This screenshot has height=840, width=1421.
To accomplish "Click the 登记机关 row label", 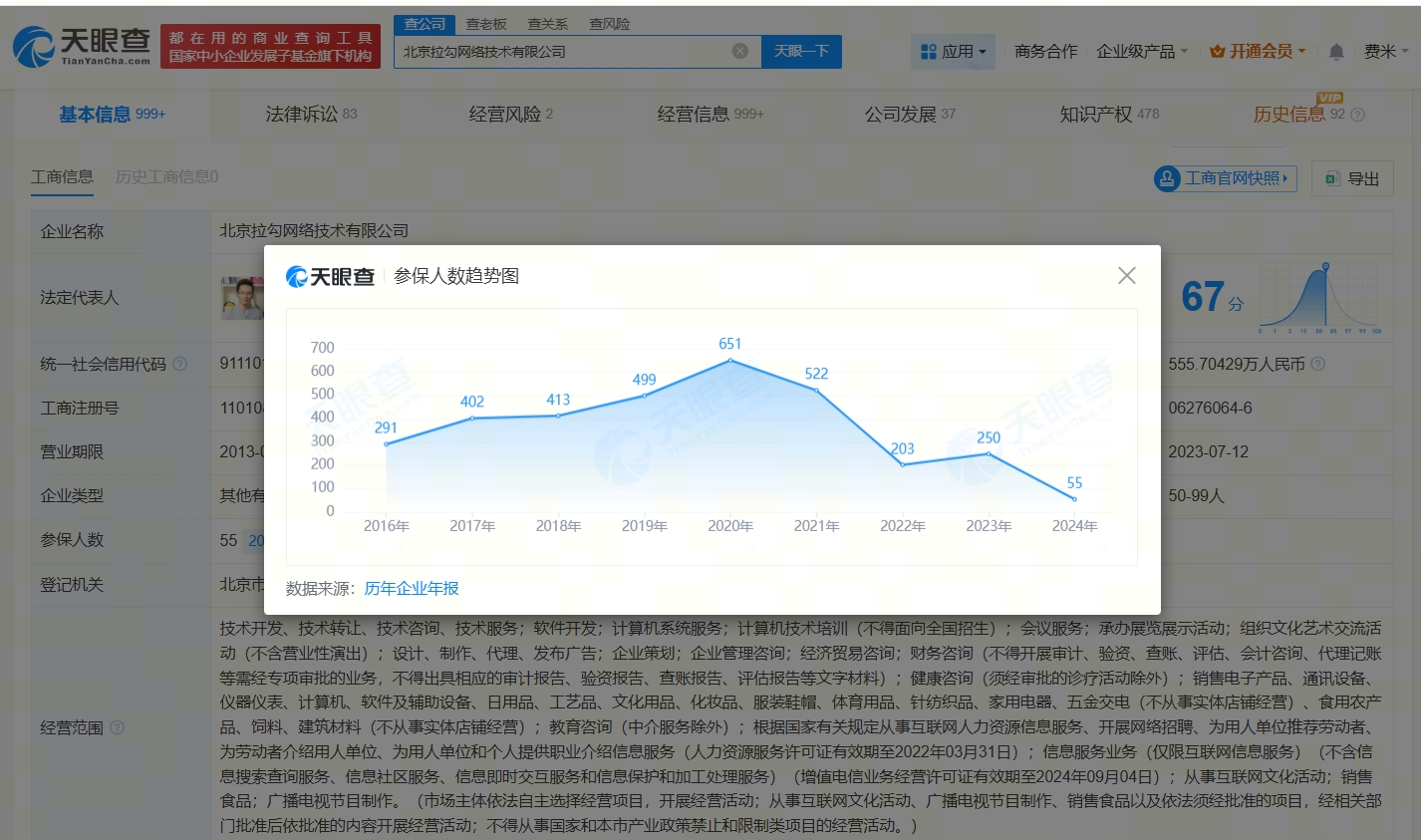I will pos(72,585).
